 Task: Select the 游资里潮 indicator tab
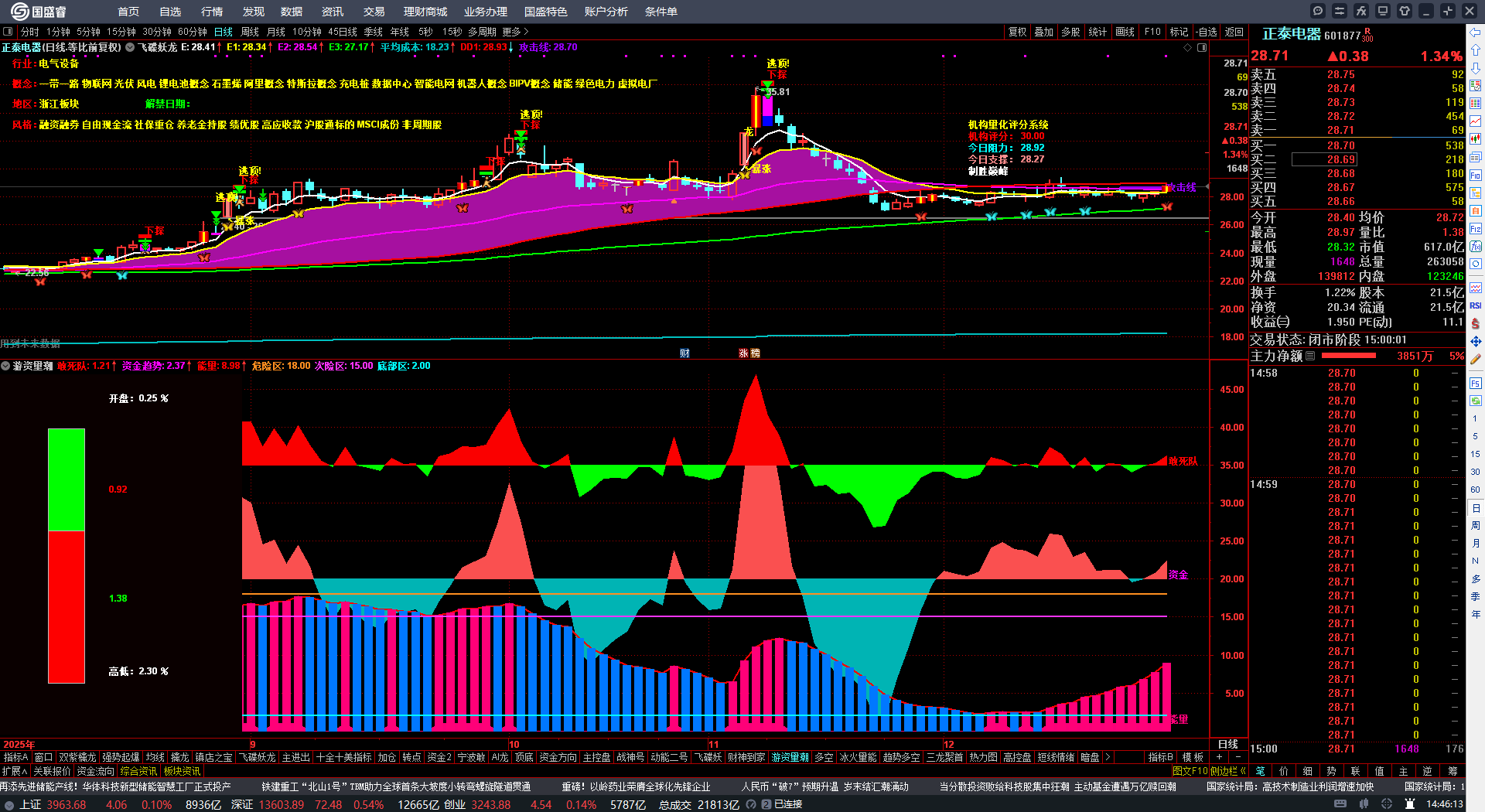[790, 757]
